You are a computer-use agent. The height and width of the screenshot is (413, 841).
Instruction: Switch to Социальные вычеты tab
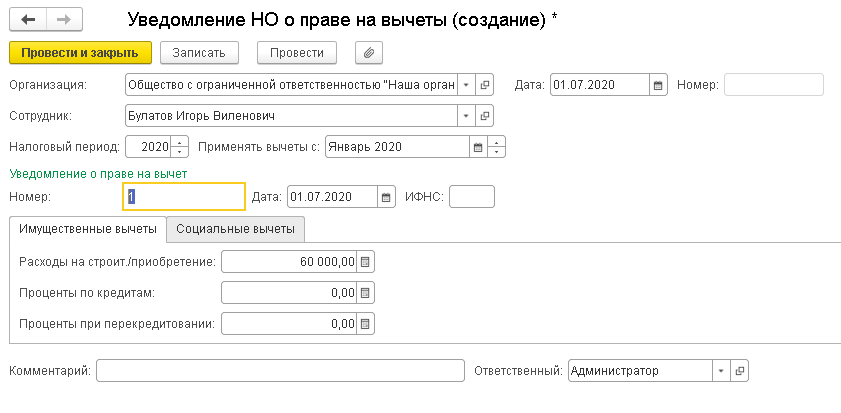(235, 229)
